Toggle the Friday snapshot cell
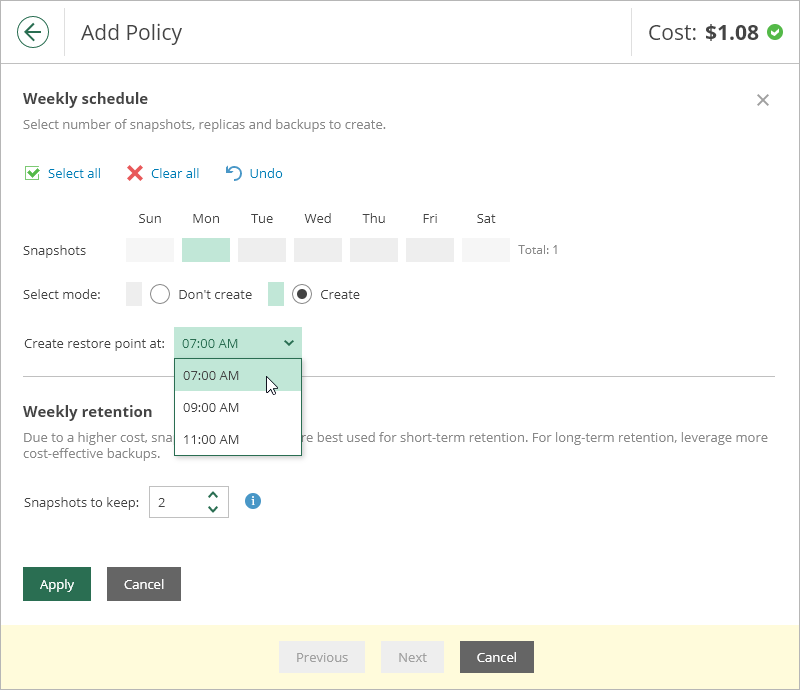Viewport: 800px width, 690px height. click(430, 250)
